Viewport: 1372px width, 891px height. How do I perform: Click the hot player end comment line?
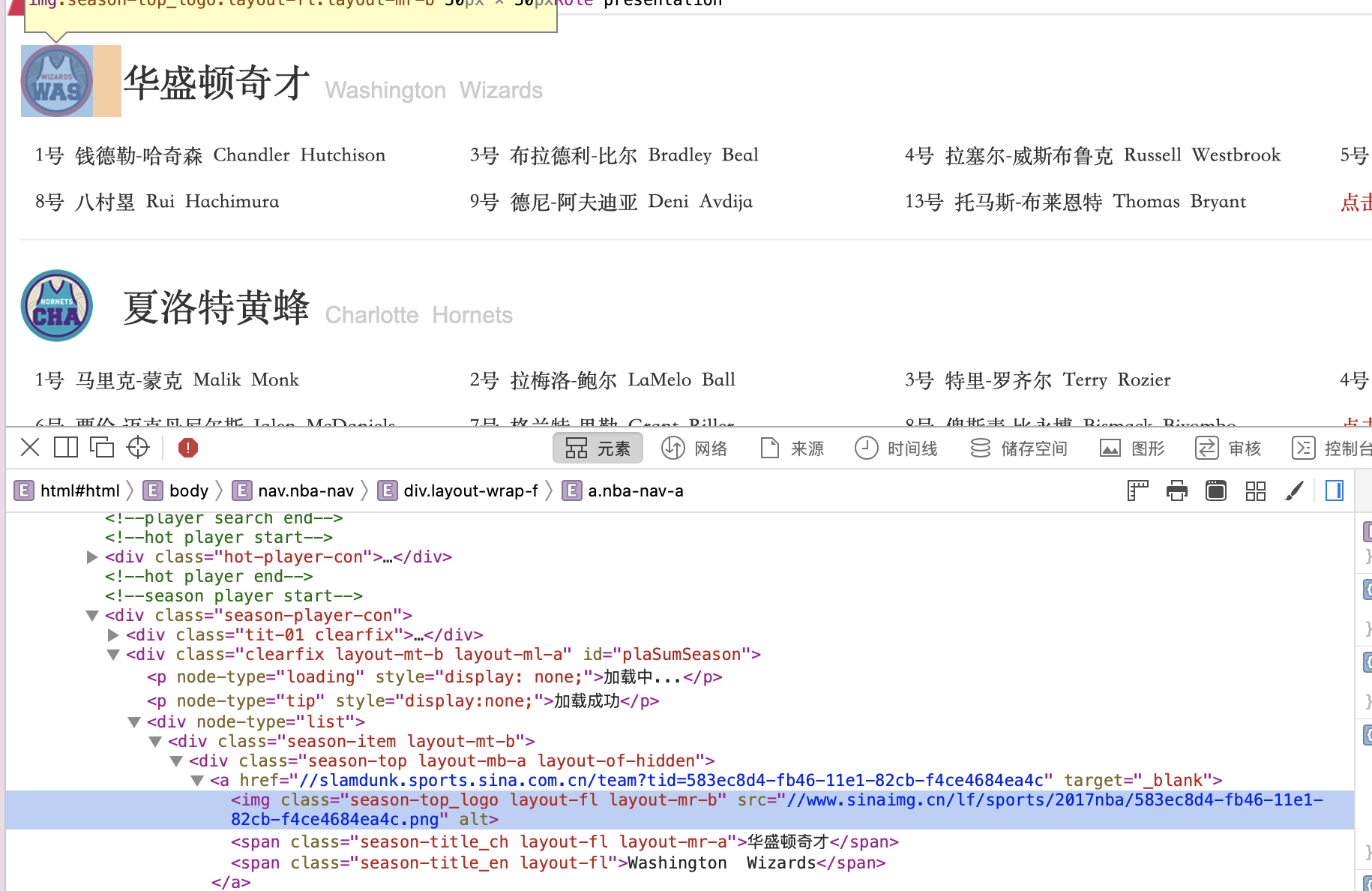coord(209,577)
